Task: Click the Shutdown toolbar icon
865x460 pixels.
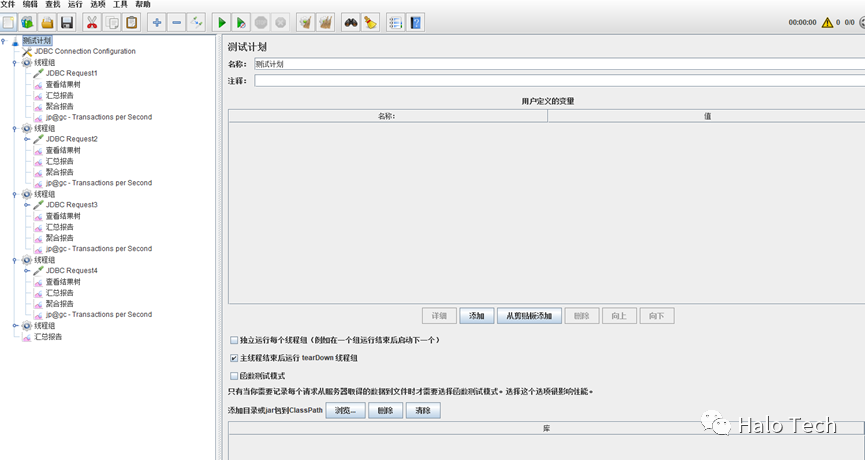Action: point(280,23)
